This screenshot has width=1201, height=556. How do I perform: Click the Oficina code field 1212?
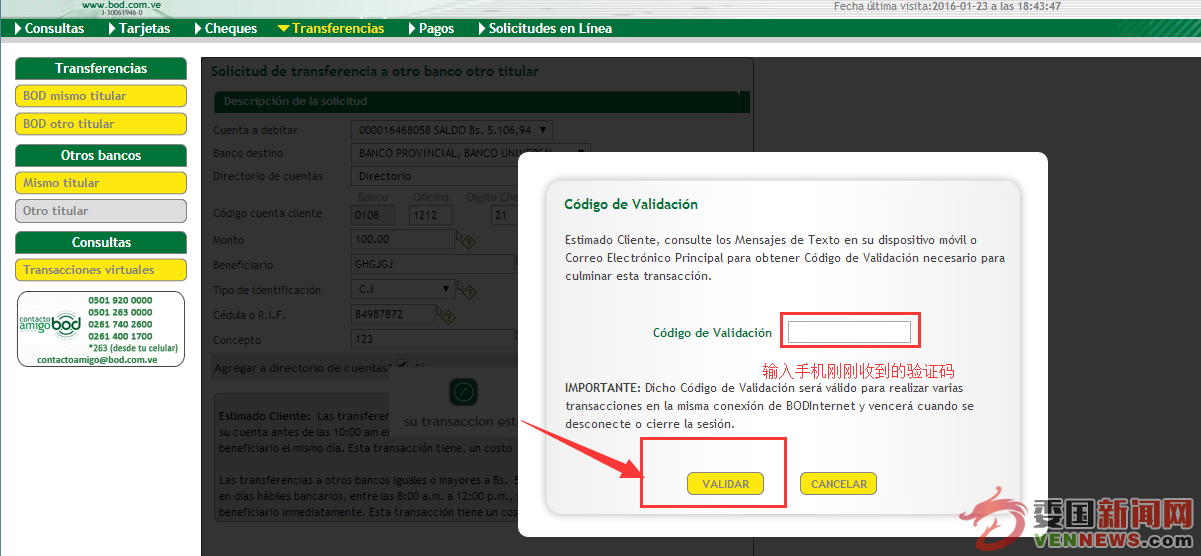tap(432, 215)
